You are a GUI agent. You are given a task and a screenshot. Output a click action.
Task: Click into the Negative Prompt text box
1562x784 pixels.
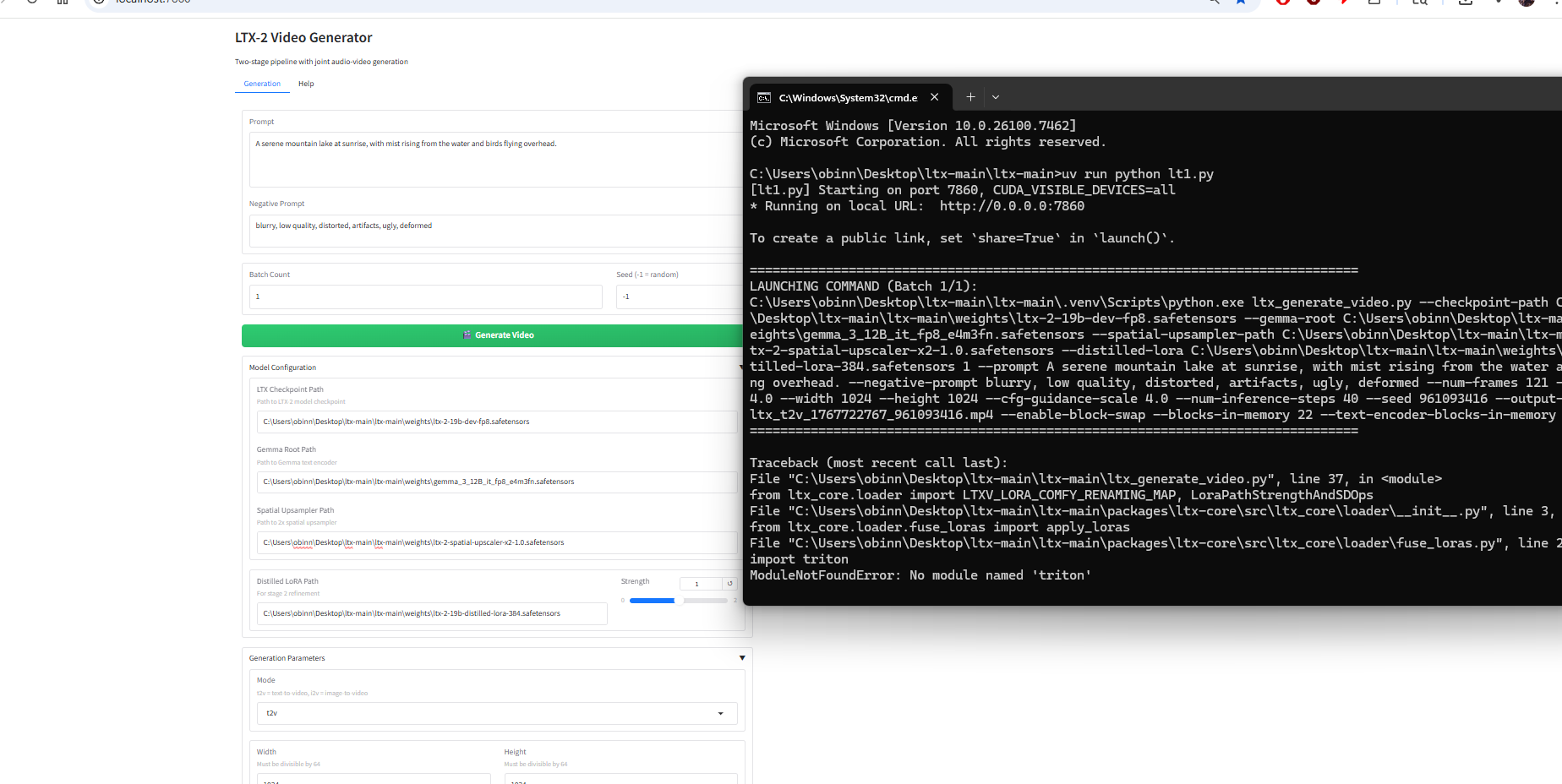pos(497,231)
